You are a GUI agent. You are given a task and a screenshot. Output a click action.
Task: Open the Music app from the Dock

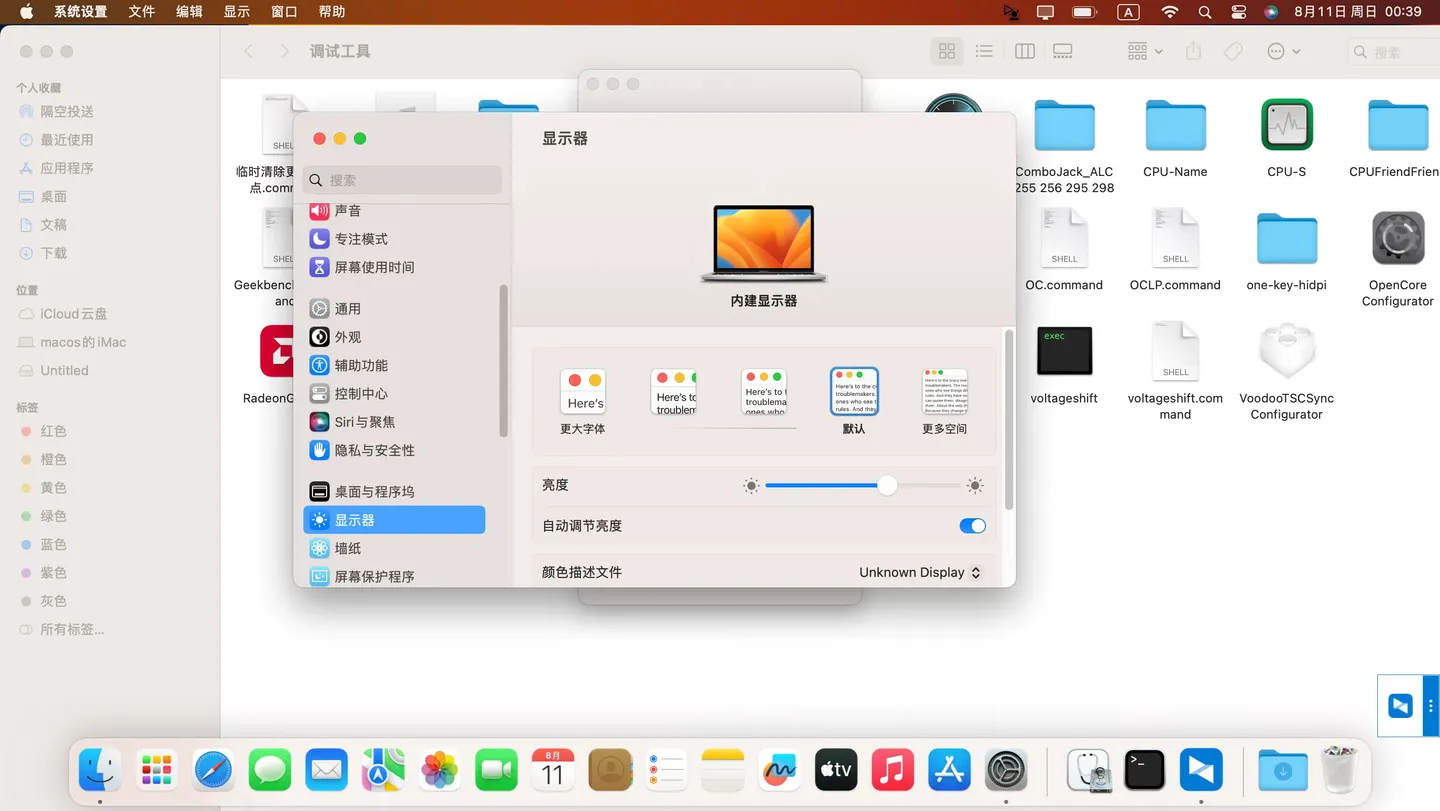coord(892,770)
